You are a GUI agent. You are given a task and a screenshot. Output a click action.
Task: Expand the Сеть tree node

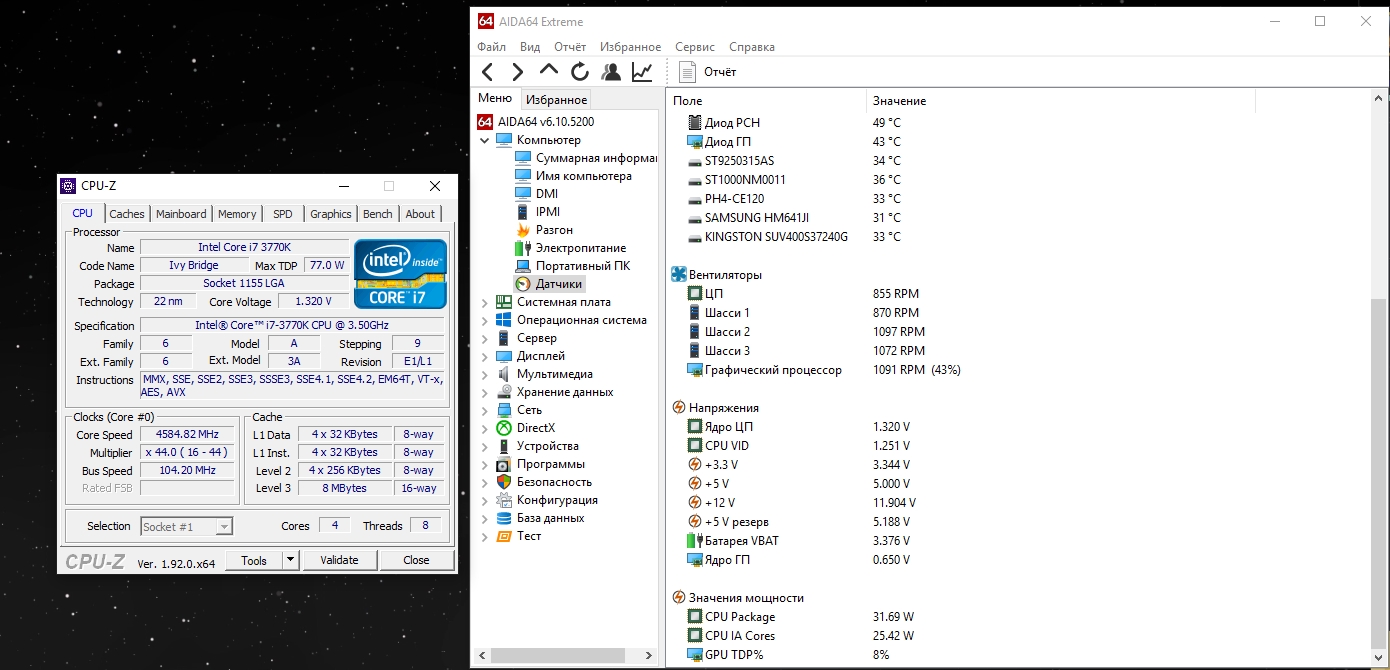point(485,410)
